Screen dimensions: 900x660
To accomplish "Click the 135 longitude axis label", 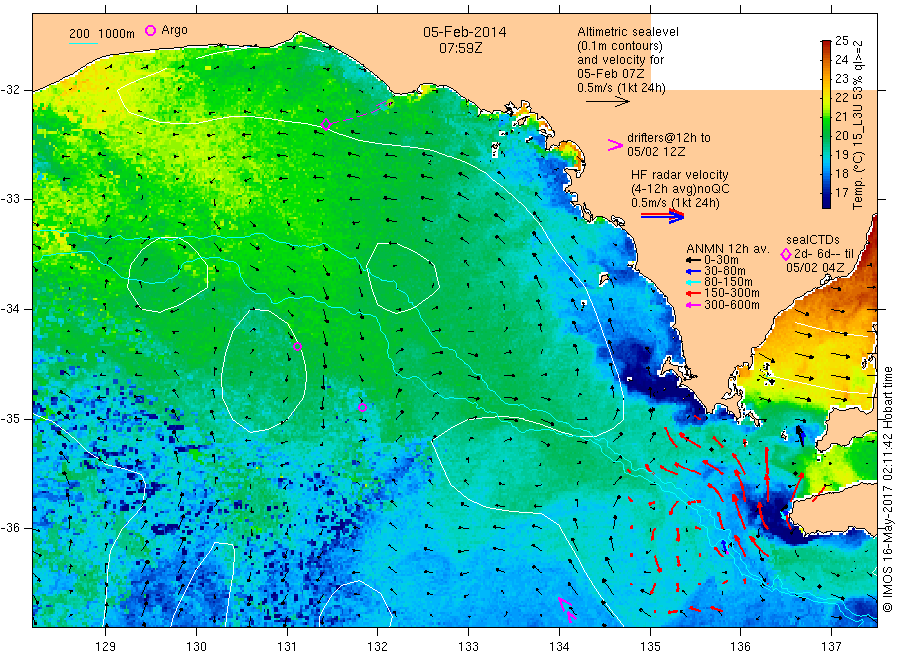I will tap(650, 647).
